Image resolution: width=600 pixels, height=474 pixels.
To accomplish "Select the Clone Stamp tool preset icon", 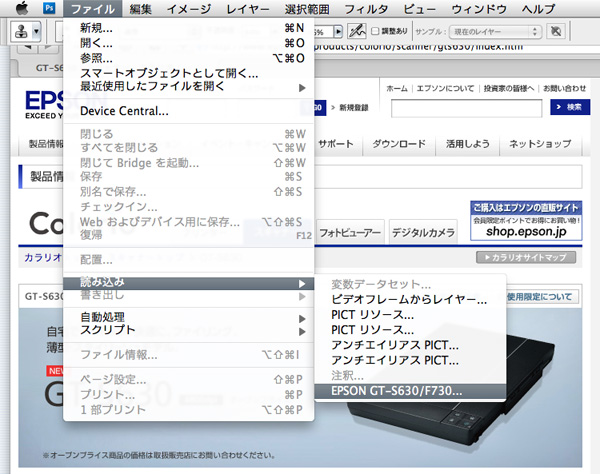I will tap(19, 30).
